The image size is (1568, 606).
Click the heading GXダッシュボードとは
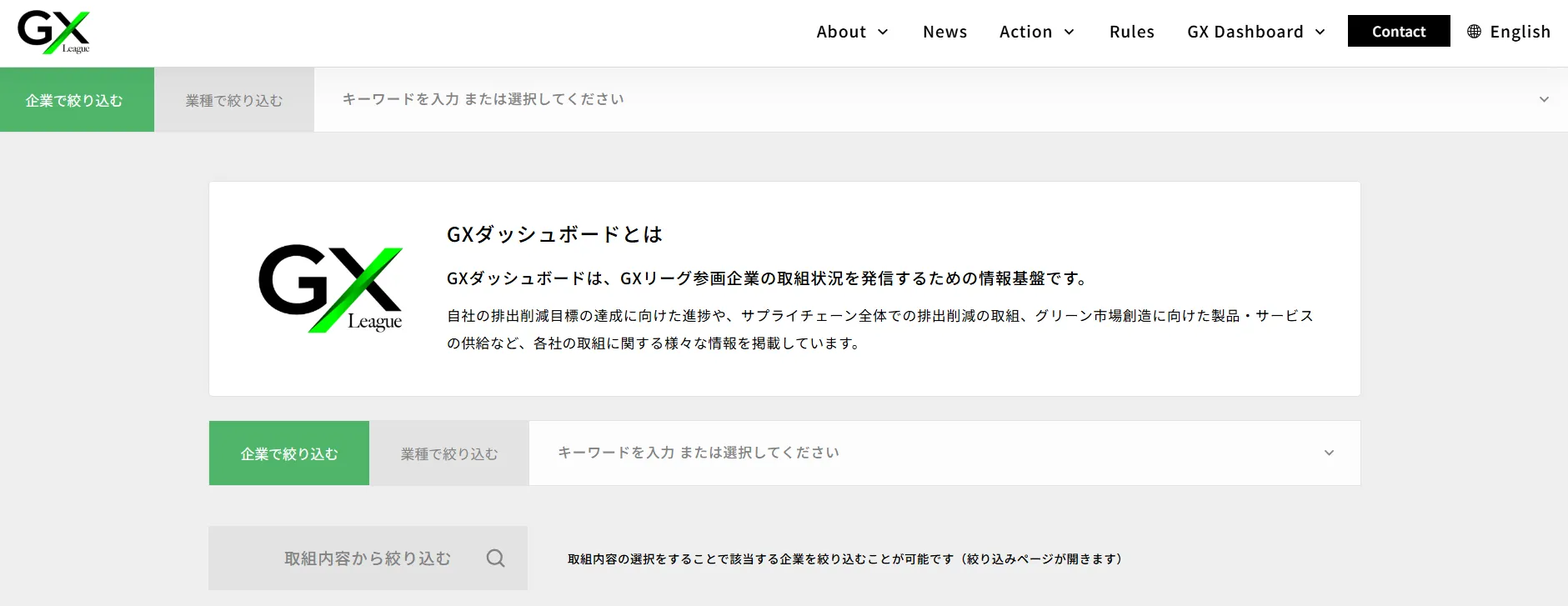pyautogui.click(x=554, y=234)
